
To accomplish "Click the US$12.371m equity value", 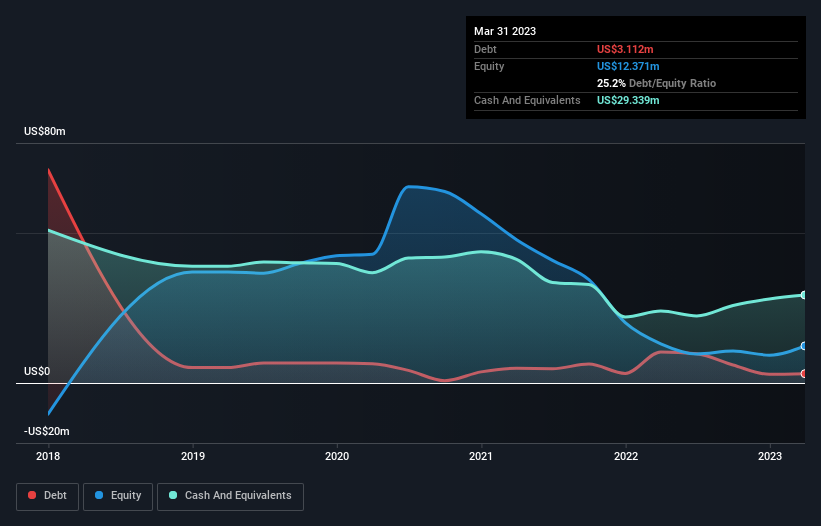I will (628, 66).
